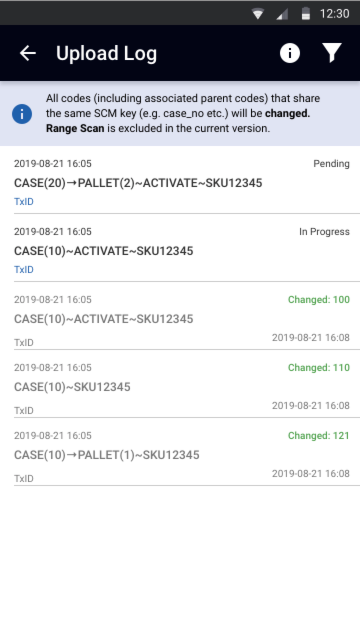Click the blue info icon in banner
This screenshot has height=641, width=360.
point(22,114)
